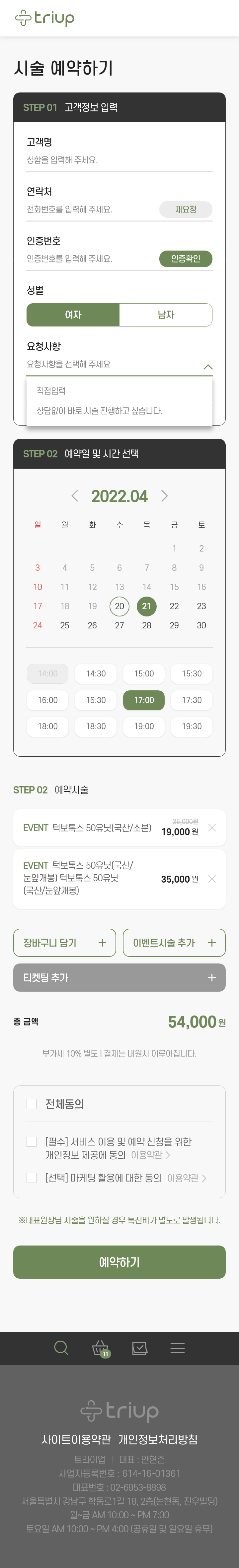Check the [필수] 서비스 이용 동의 checkbox
This screenshot has width=239, height=1568.
click(x=32, y=1141)
